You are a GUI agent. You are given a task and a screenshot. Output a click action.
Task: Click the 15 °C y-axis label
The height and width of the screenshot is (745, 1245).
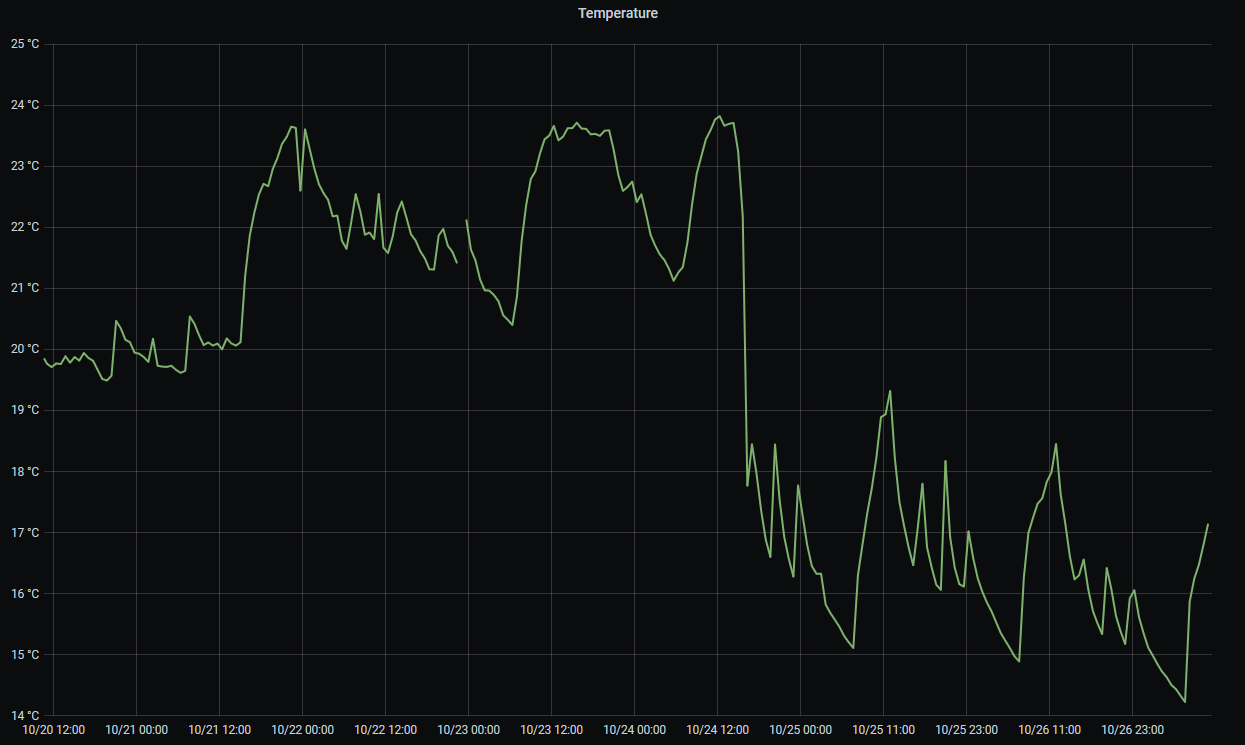pos(25,654)
